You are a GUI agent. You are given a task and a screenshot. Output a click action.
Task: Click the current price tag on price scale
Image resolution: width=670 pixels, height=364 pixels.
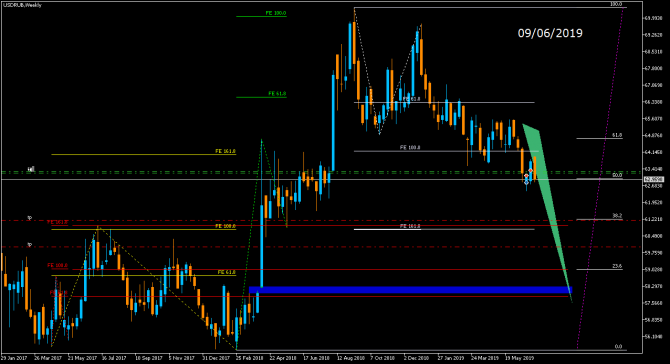point(654,179)
